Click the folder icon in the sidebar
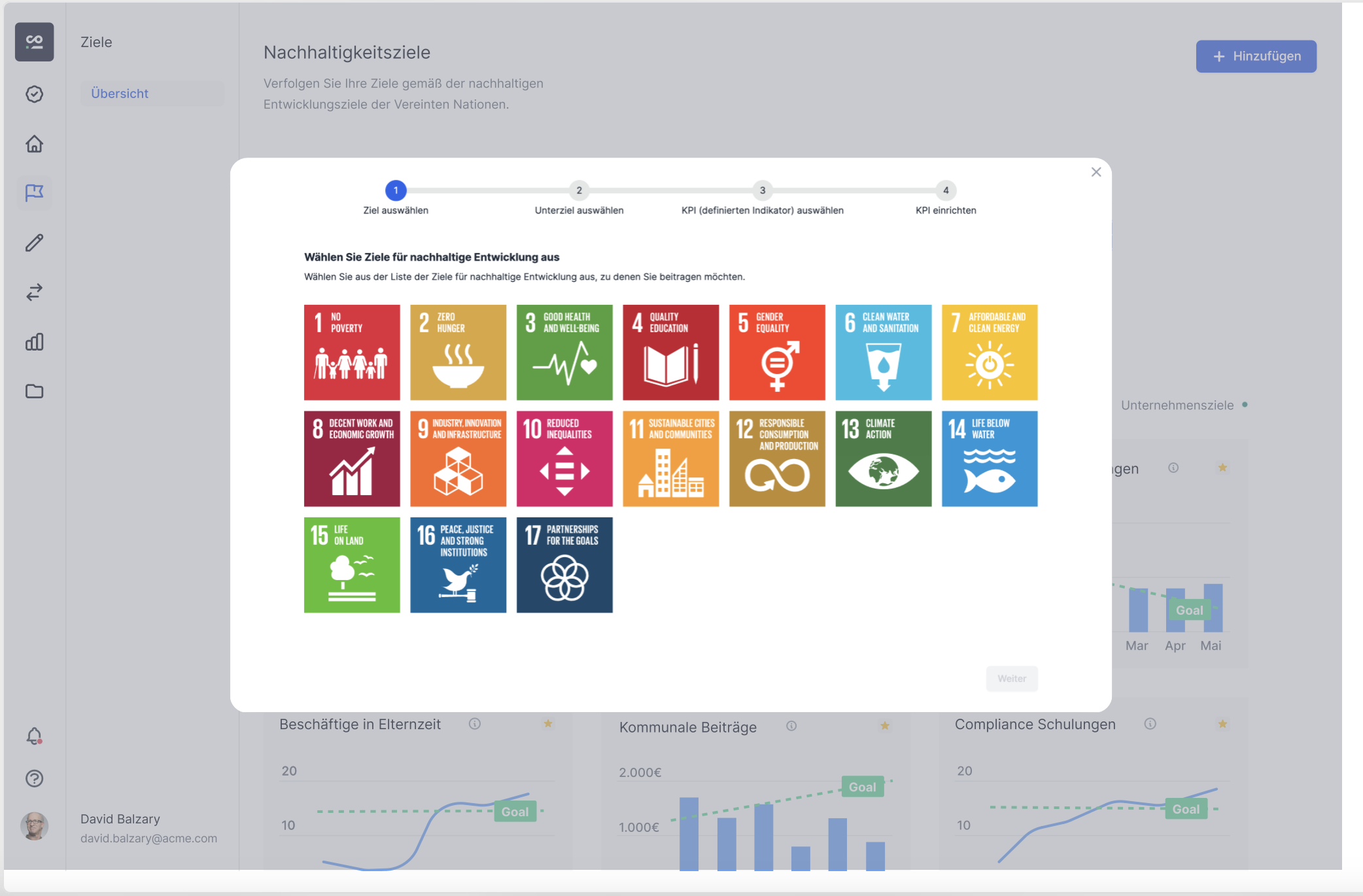 [35, 391]
